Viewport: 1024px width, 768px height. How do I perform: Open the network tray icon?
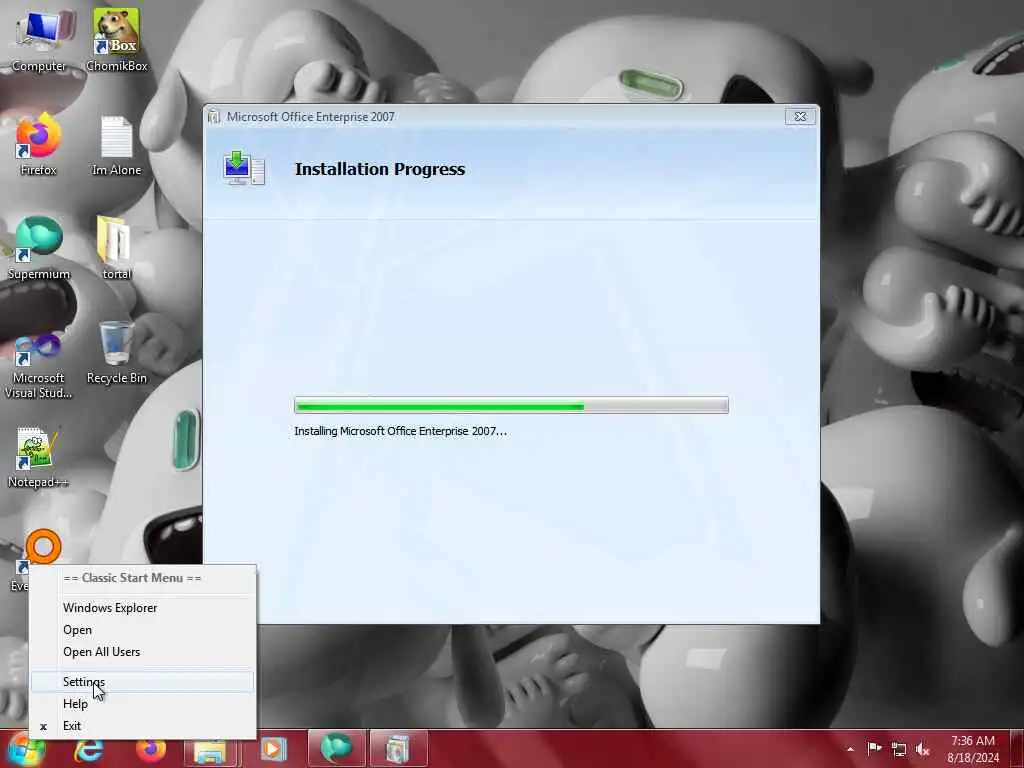(x=899, y=749)
